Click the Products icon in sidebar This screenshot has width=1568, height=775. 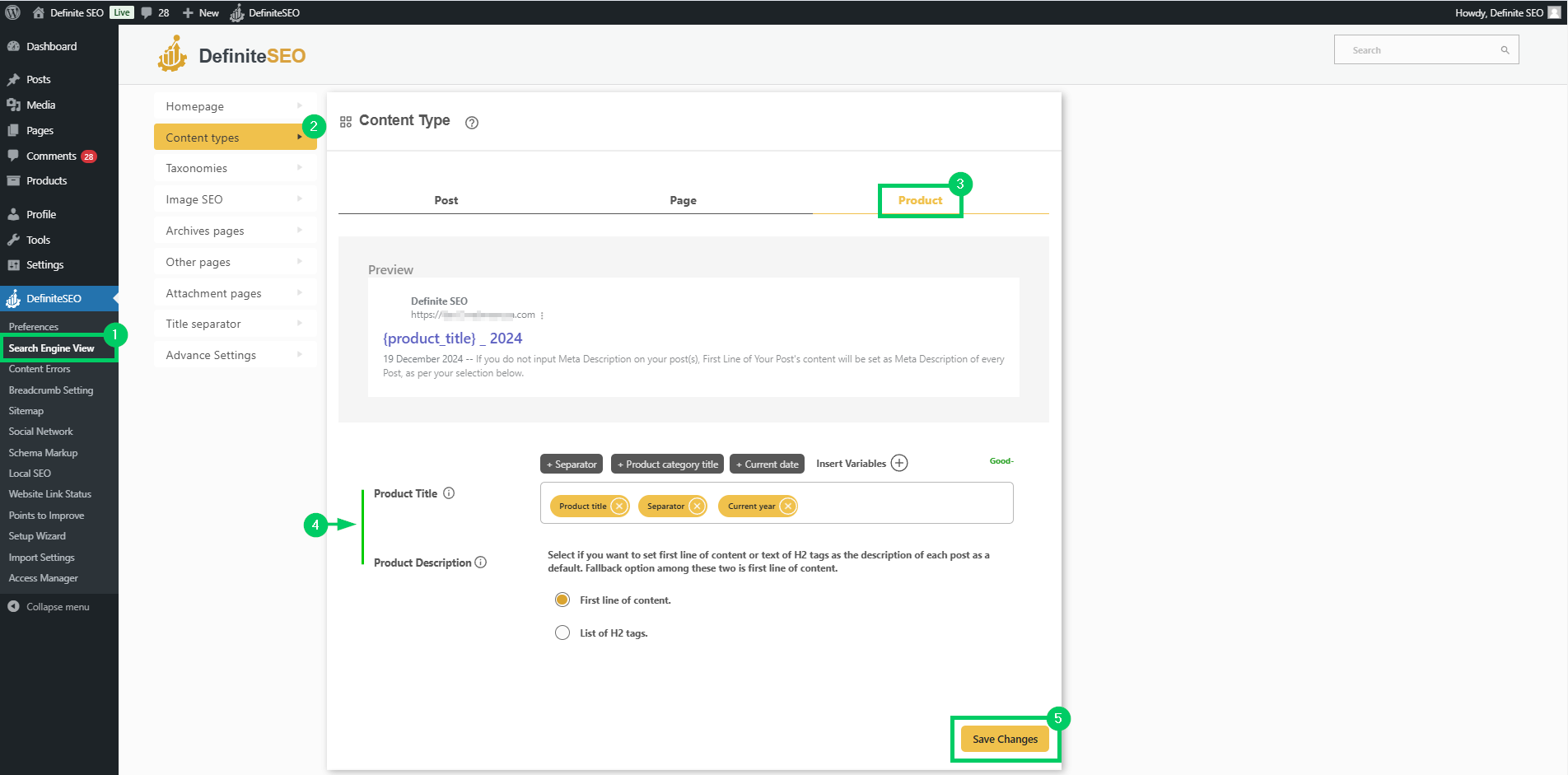tap(13, 180)
